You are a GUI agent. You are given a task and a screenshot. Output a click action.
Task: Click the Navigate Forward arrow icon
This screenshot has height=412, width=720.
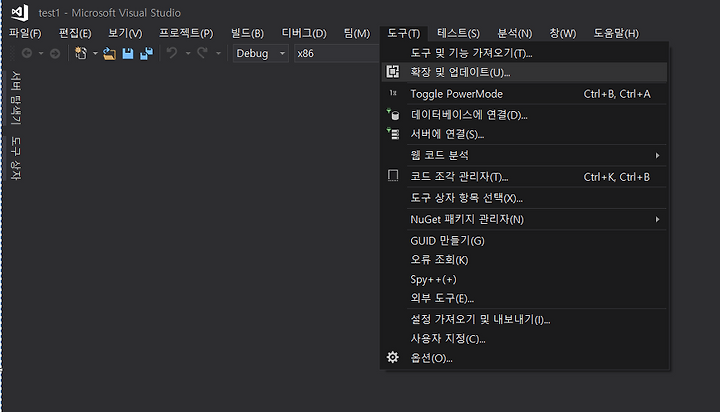(55, 54)
